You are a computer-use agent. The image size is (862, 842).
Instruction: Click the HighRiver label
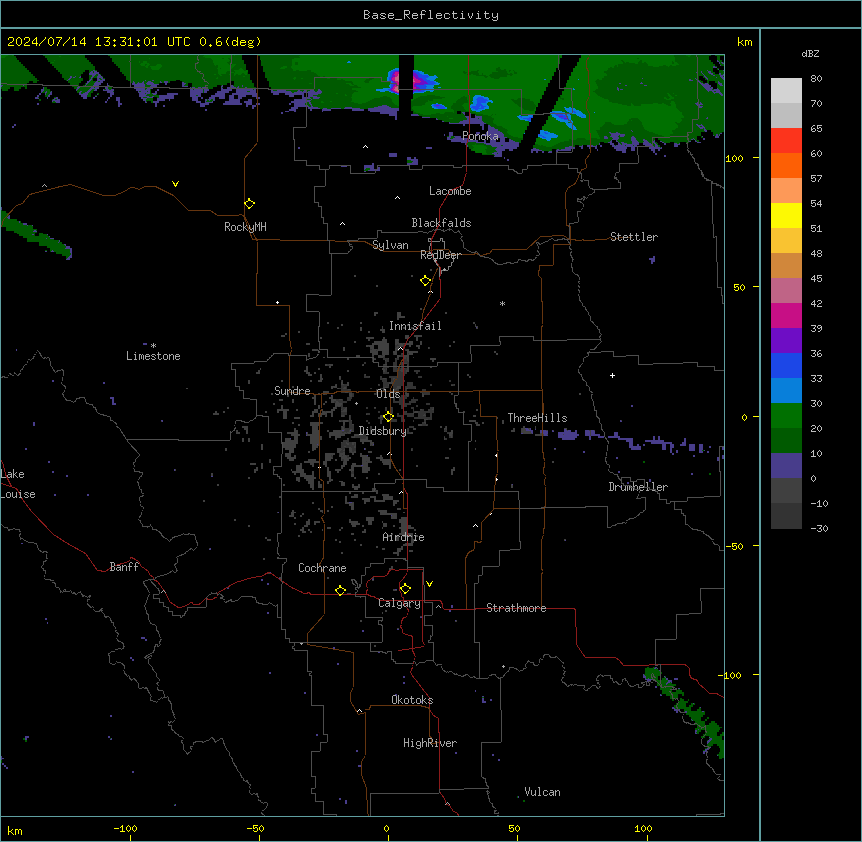coord(430,743)
